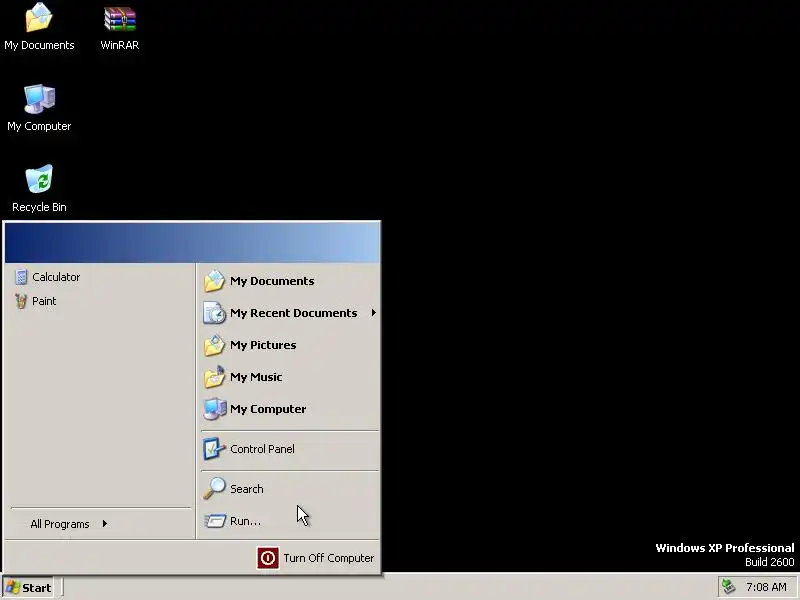
Task: Click the Control Panel icon
Action: click(214, 449)
